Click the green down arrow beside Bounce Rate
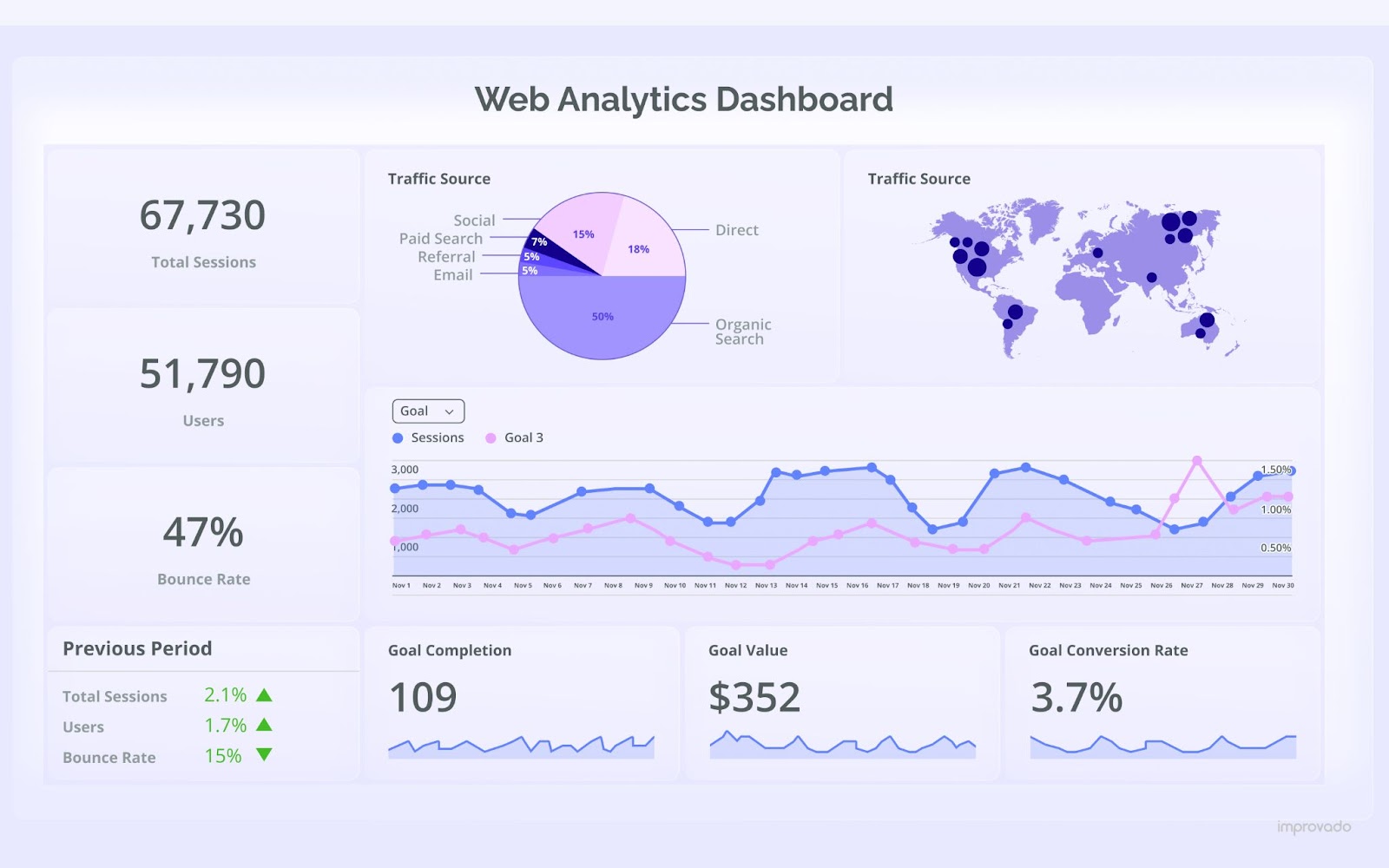Image resolution: width=1389 pixels, height=868 pixels. [x=266, y=756]
